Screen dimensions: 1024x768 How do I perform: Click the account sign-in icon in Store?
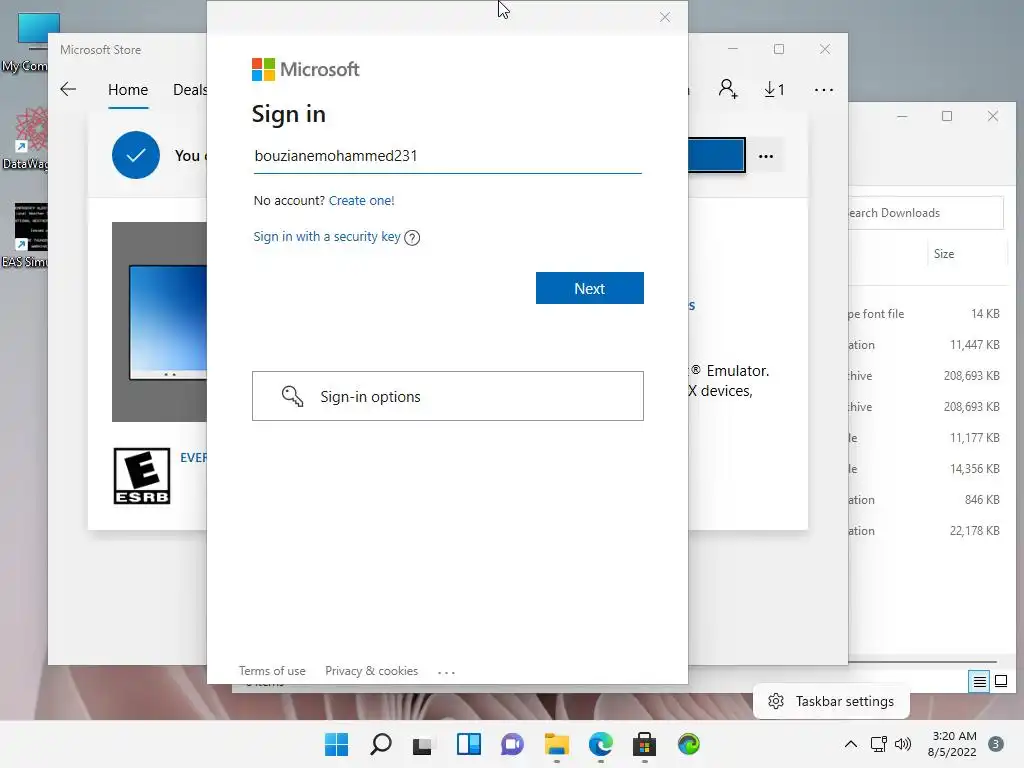pyautogui.click(x=728, y=89)
